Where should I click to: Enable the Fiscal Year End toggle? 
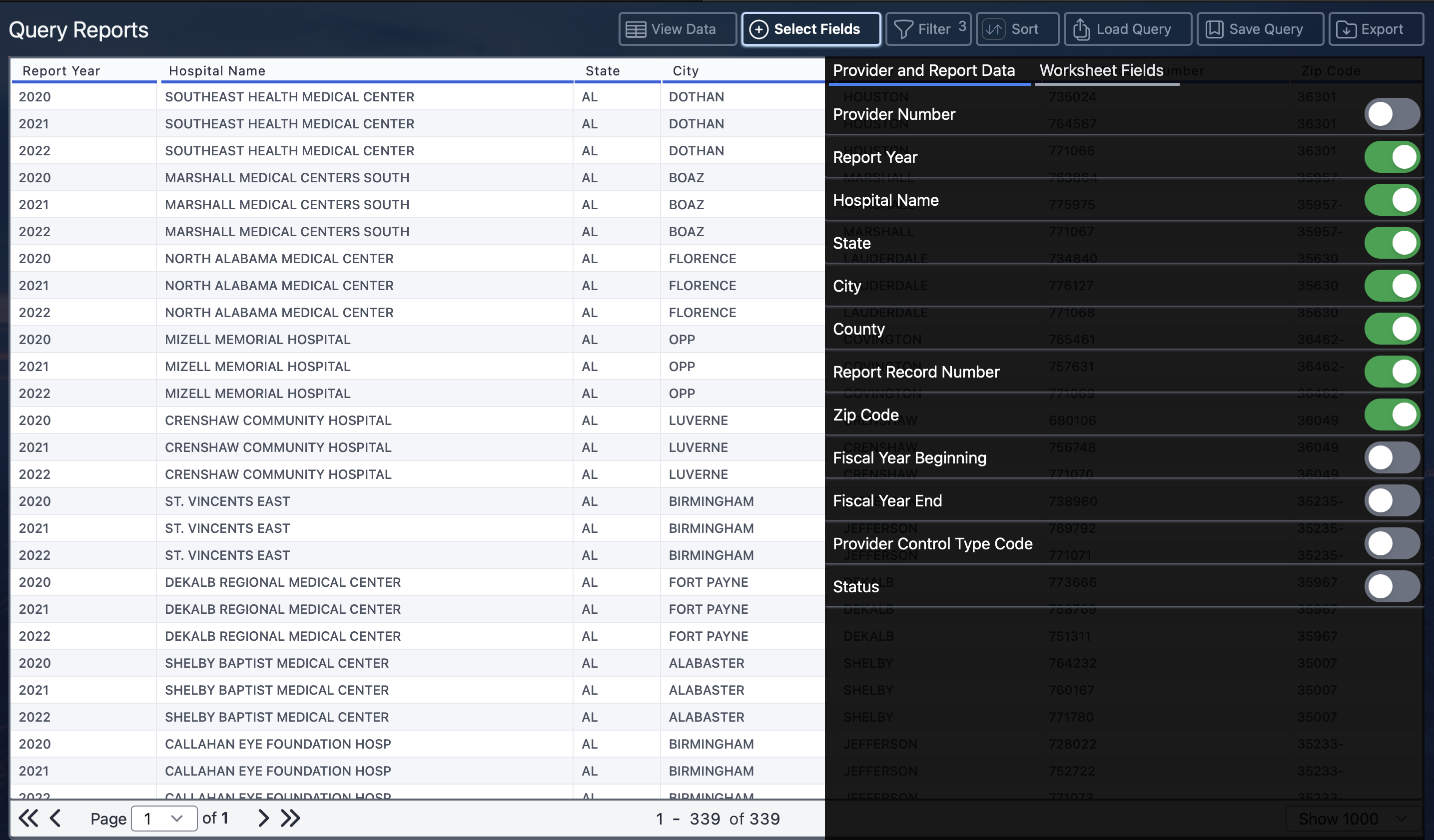(1392, 500)
